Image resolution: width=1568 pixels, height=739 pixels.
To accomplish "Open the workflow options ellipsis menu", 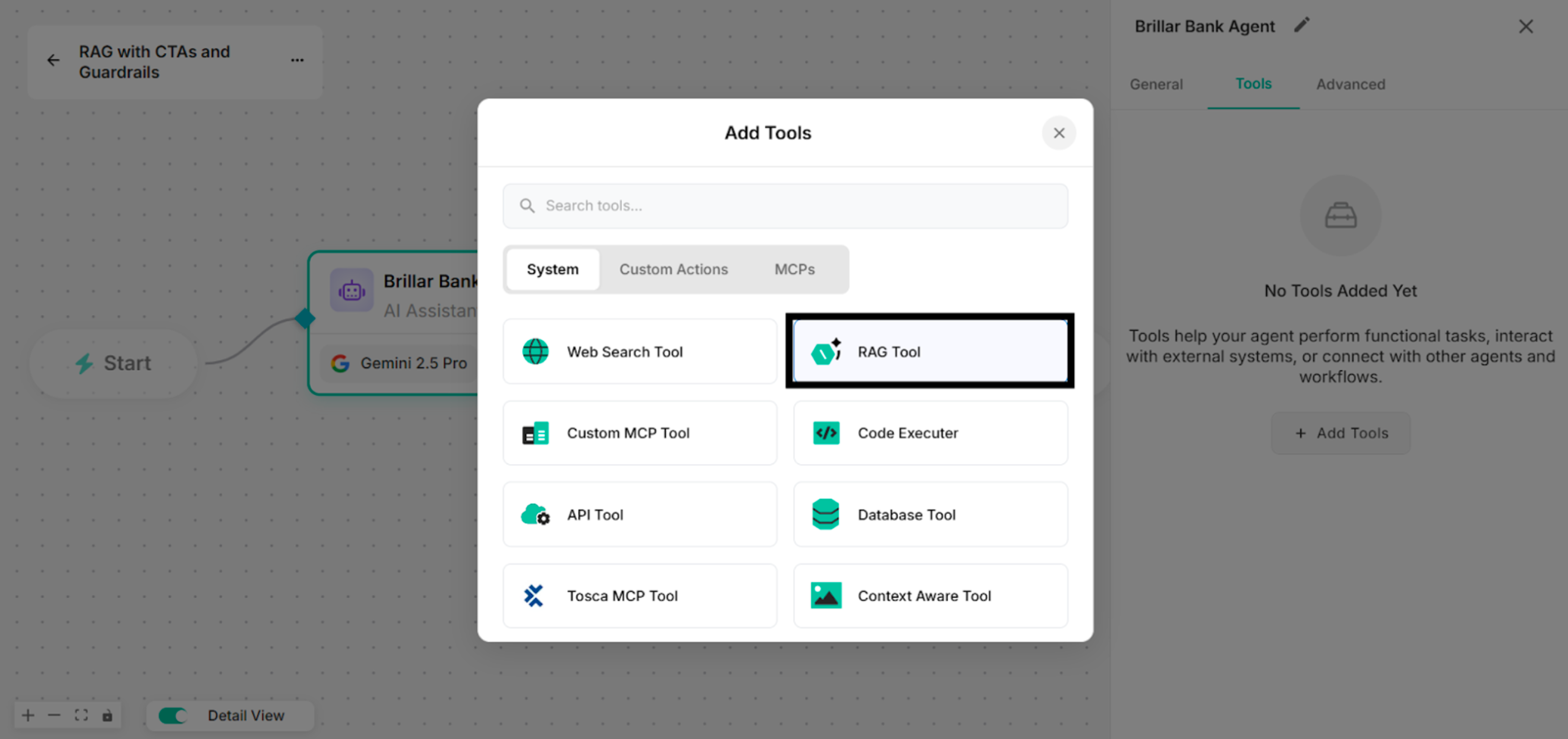I will [x=297, y=60].
